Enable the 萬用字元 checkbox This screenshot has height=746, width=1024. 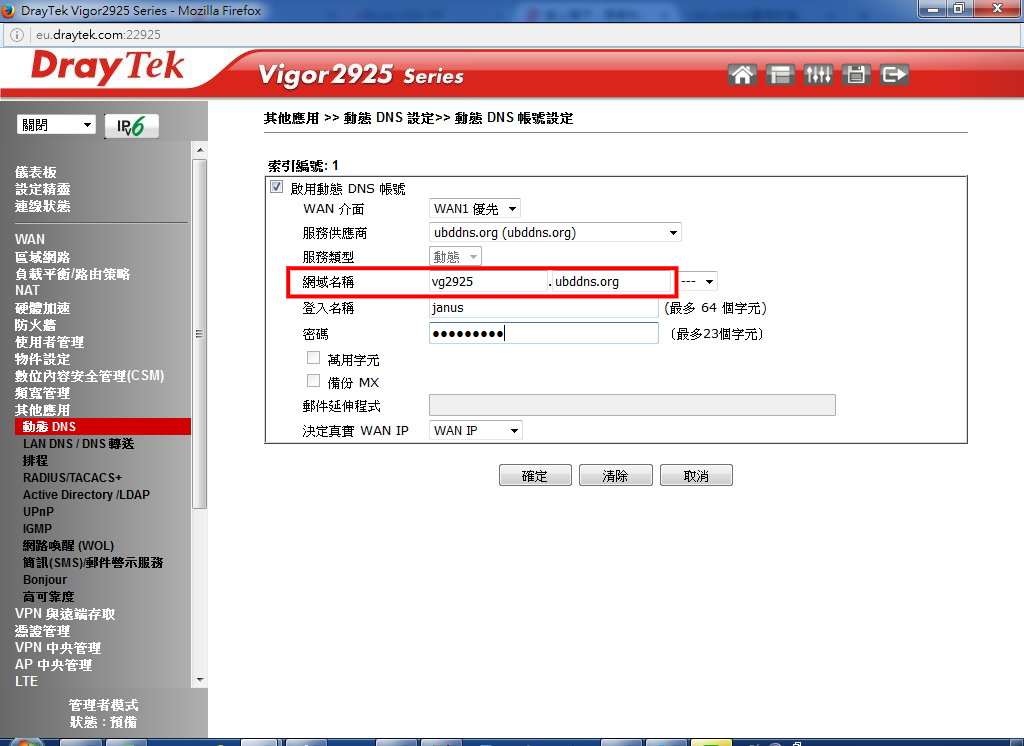pyautogui.click(x=314, y=358)
